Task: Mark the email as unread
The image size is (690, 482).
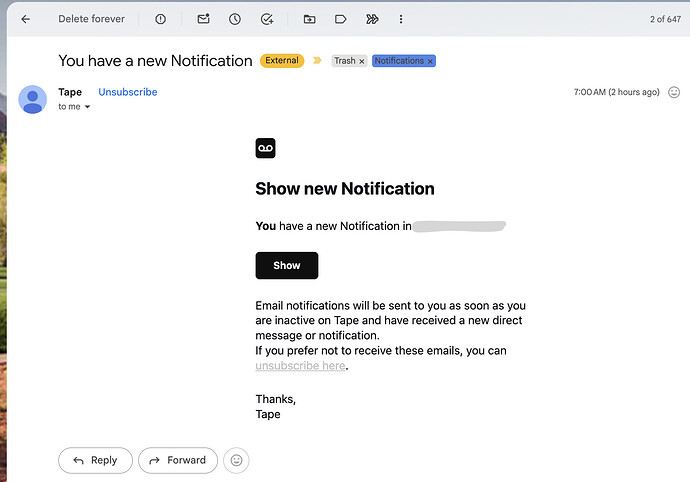Action: tap(203, 19)
